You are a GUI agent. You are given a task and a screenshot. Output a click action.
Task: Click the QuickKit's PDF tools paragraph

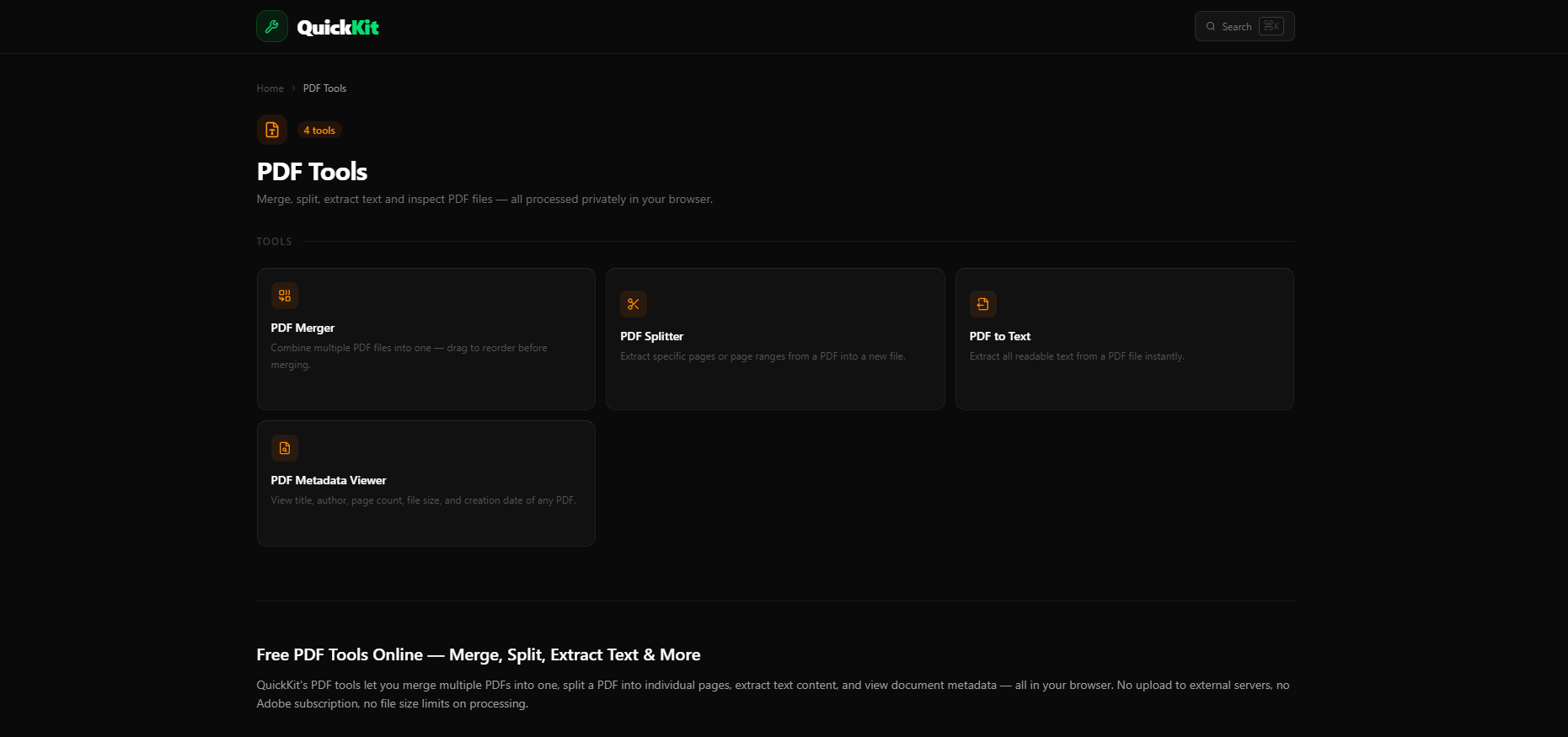coord(773,694)
